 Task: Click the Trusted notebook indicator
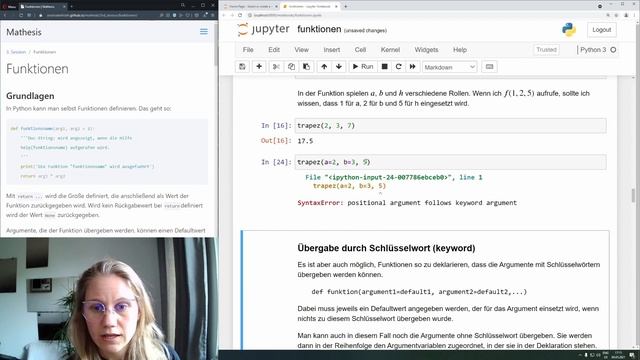click(x=547, y=50)
